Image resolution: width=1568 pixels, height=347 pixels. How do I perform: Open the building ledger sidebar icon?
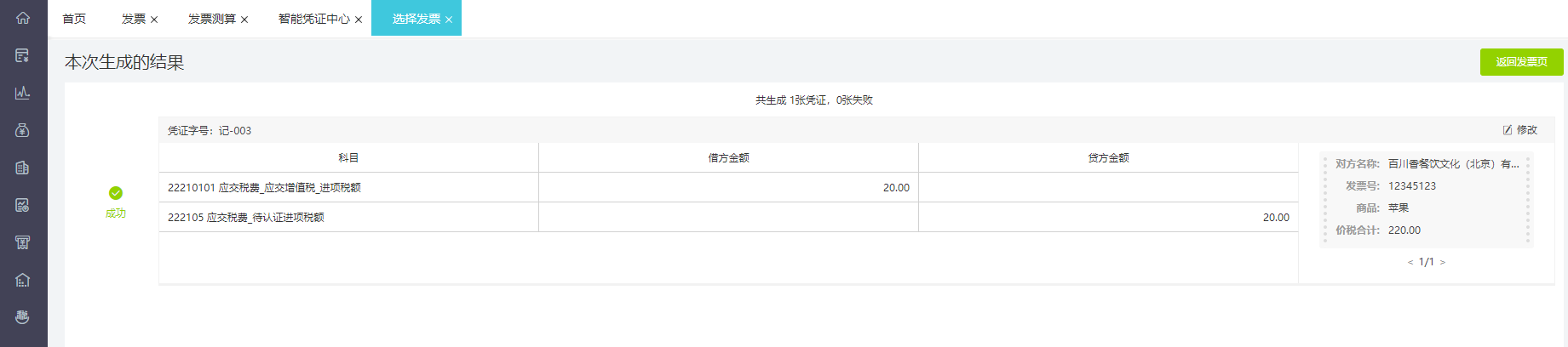[x=23, y=168]
